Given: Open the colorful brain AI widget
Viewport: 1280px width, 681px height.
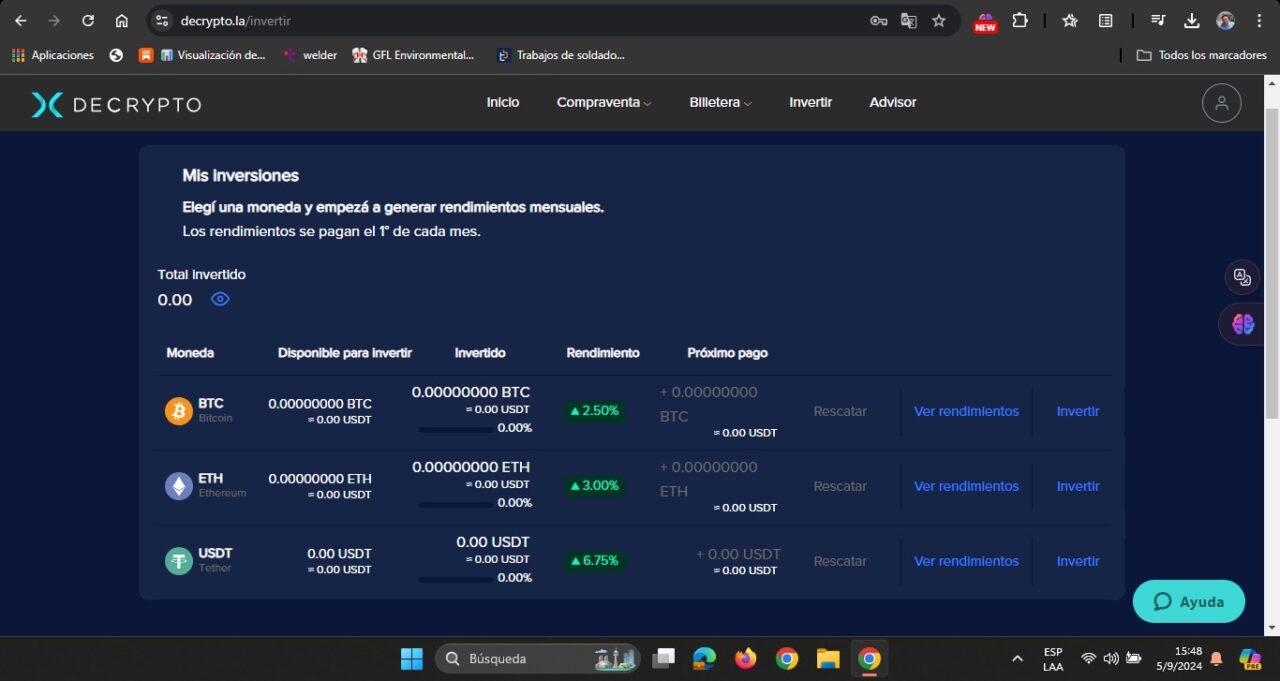Looking at the screenshot, I should [x=1242, y=323].
